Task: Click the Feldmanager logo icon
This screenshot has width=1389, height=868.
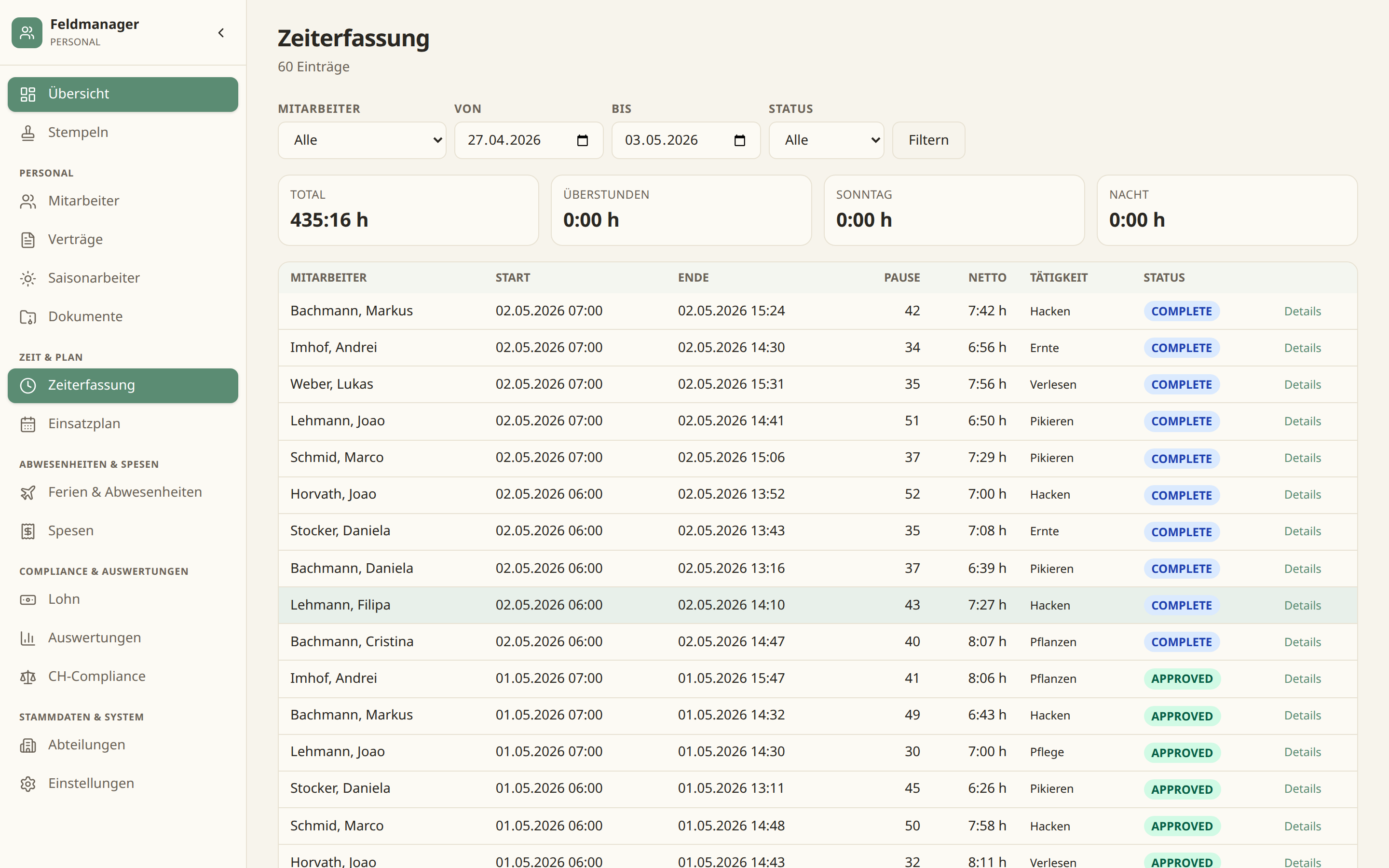Action: tap(27, 33)
